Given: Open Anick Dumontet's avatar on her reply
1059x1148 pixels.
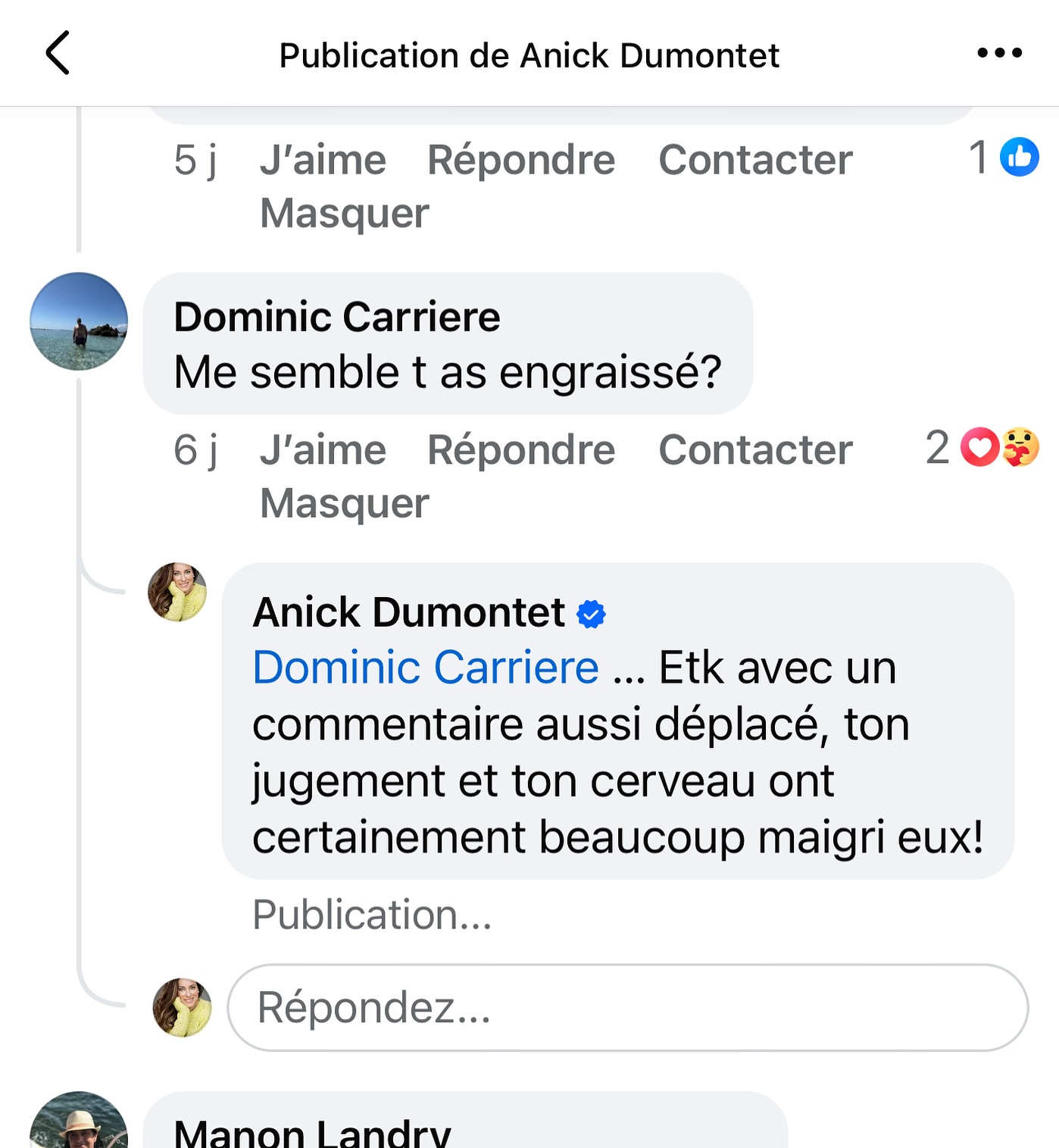Looking at the screenshot, I should coord(177,592).
